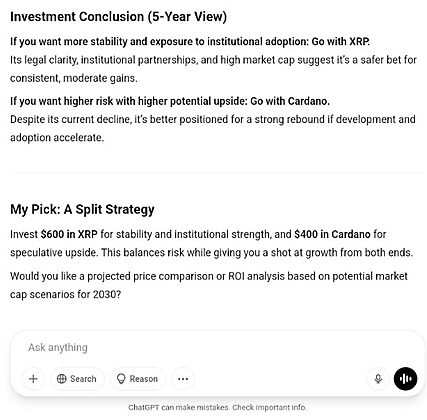Start dictation with the microphone icon
427x420 pixels.
pyautogui.click(x=378, y=379)
